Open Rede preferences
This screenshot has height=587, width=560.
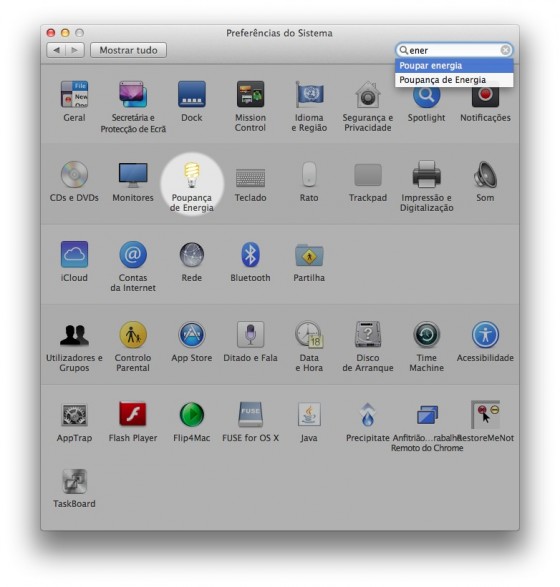pyautogui.click(x=192, y=255)
